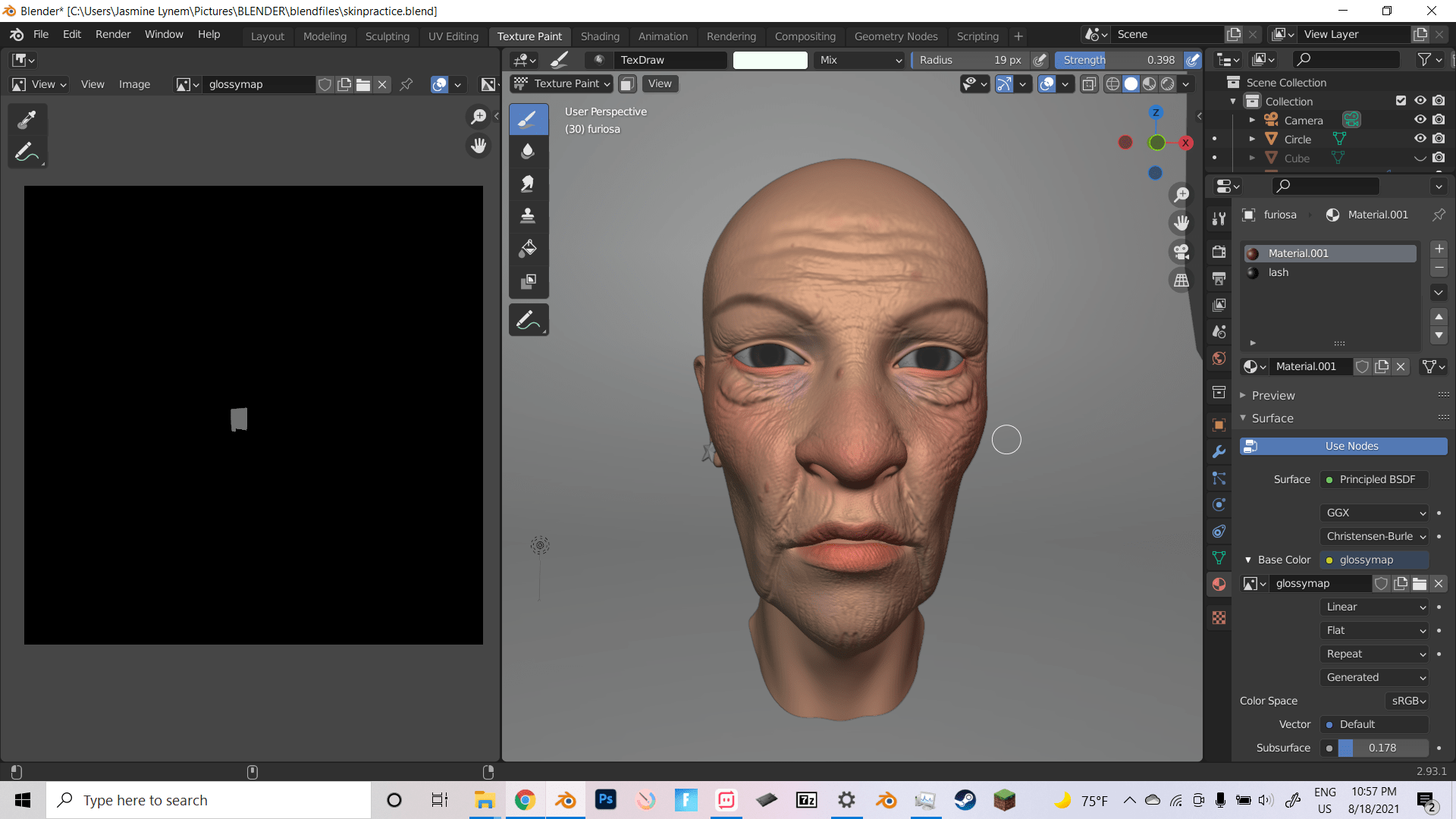This screenshot has height=819, width=1456.
Task: Open the World Properties tab
Action: pos(1219,359)
